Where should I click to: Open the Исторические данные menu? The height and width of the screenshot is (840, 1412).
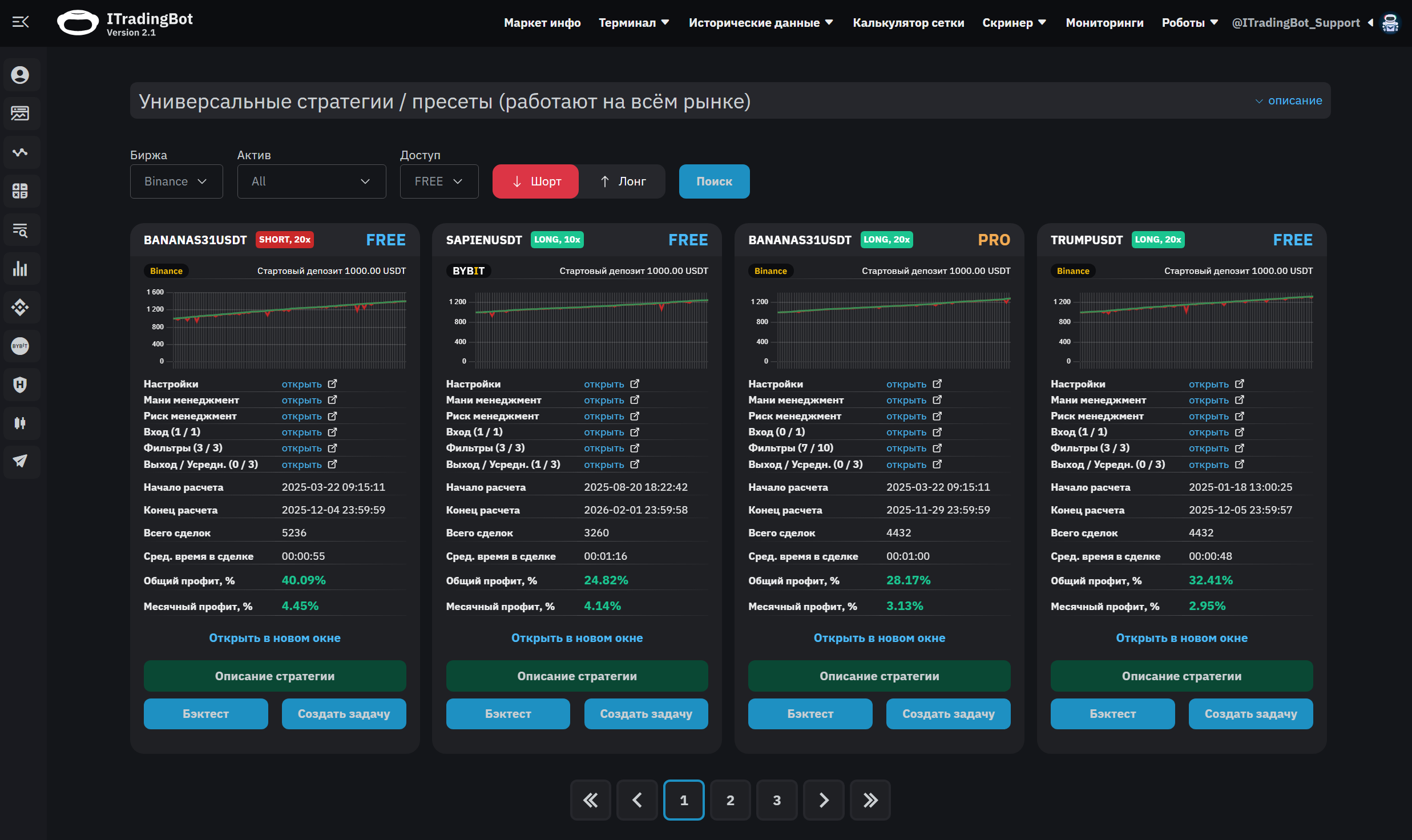[x=761, y=22]
